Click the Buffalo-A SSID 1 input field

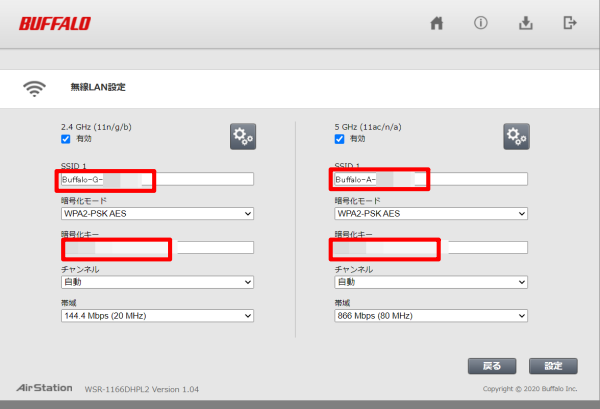click(x=431, y=179)
